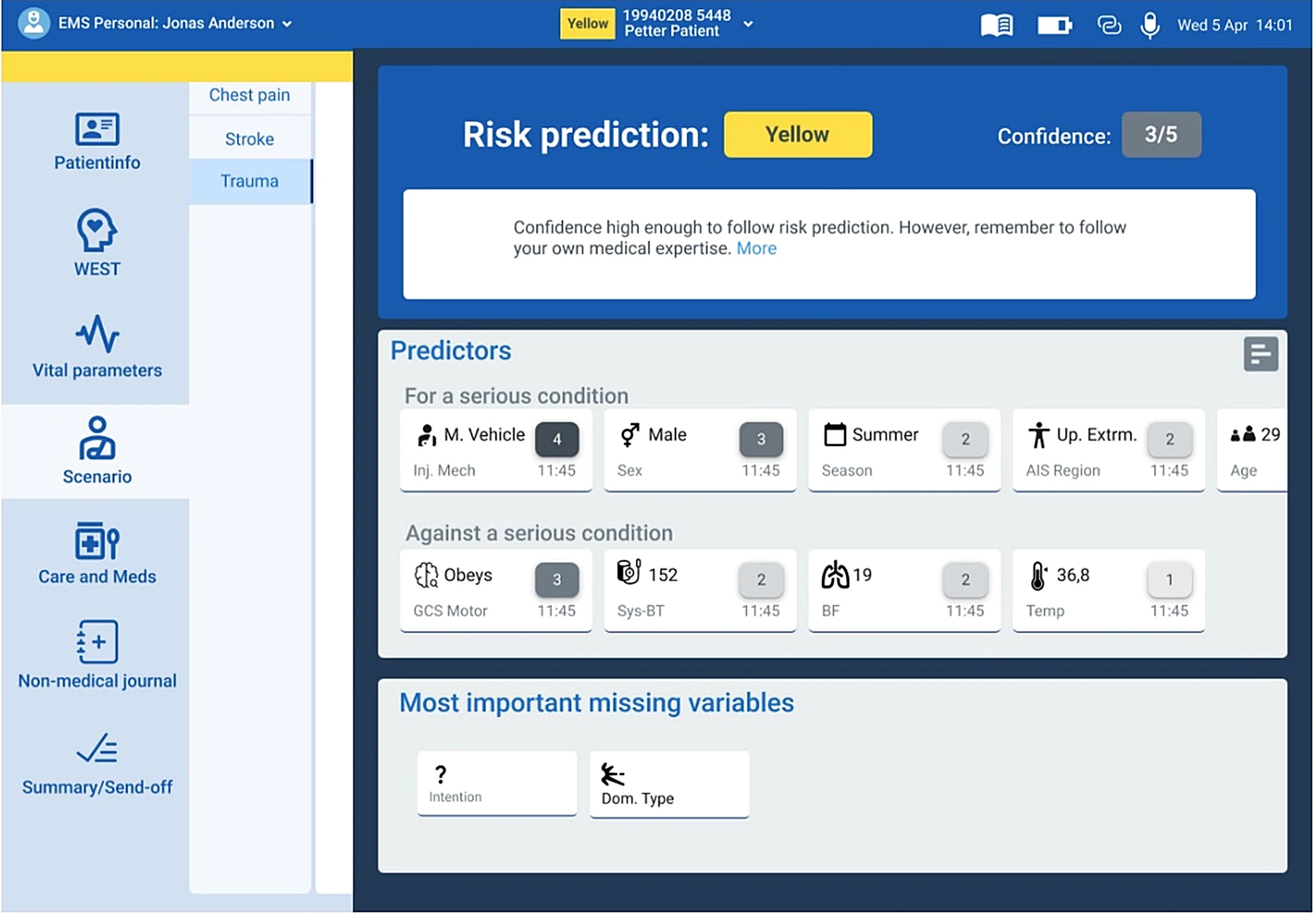Click 'Most important missing variables' heading
This screenshot has width=1316, height=916.
coord(597,703)
